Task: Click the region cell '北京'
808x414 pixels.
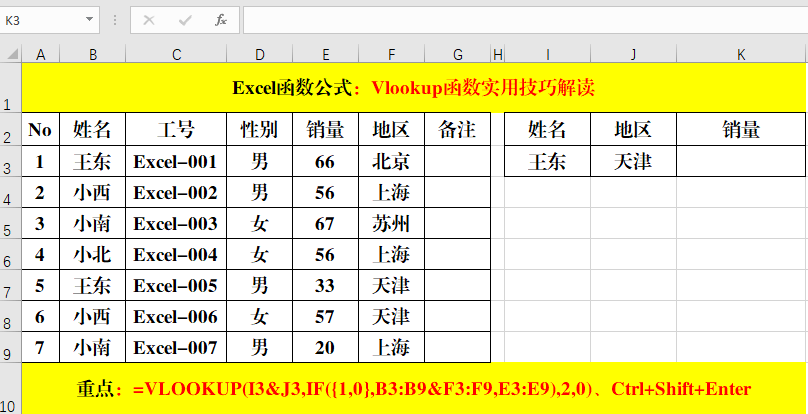Action: (392, 161)
